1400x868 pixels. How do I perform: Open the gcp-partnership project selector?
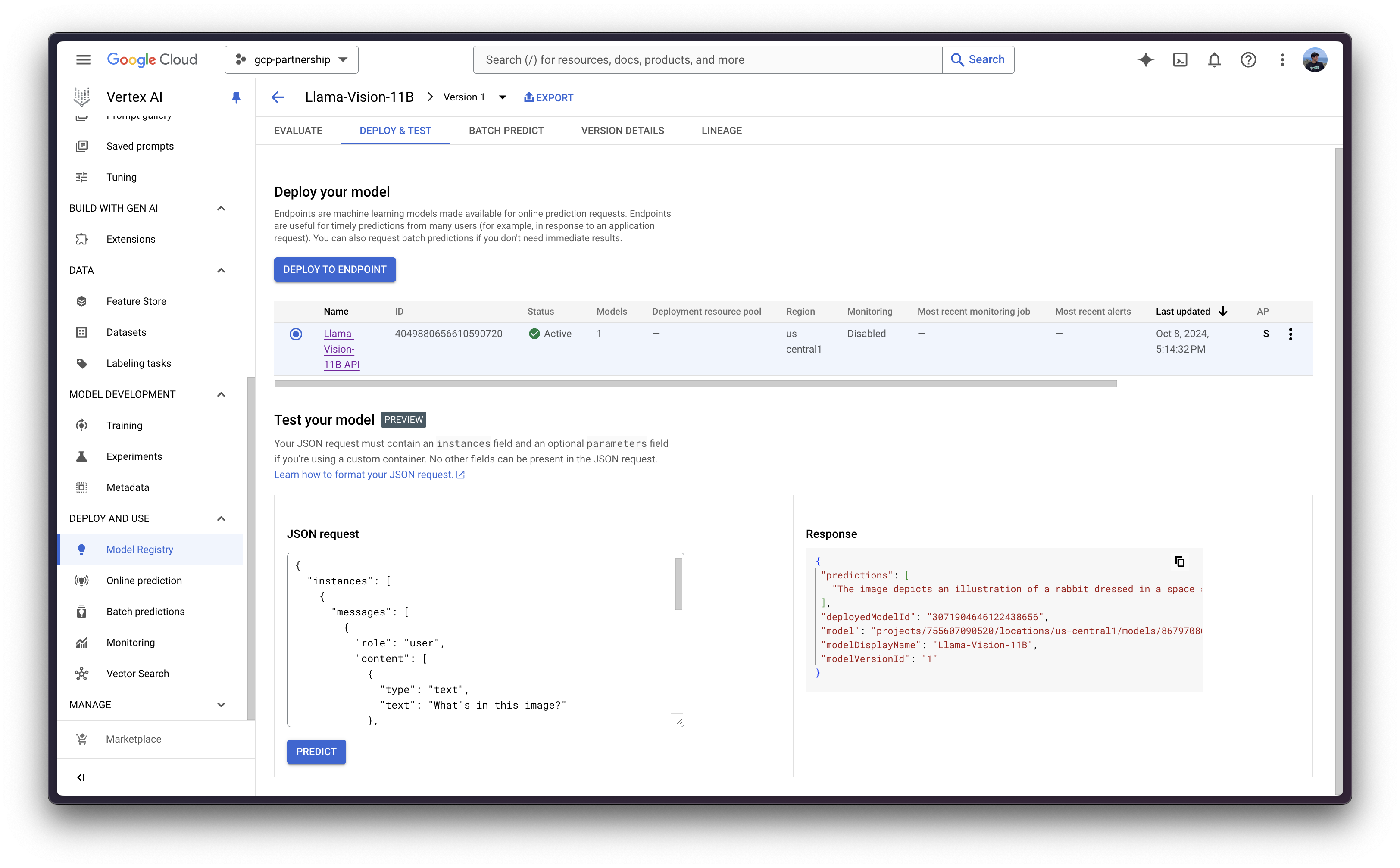coord(292,60)
